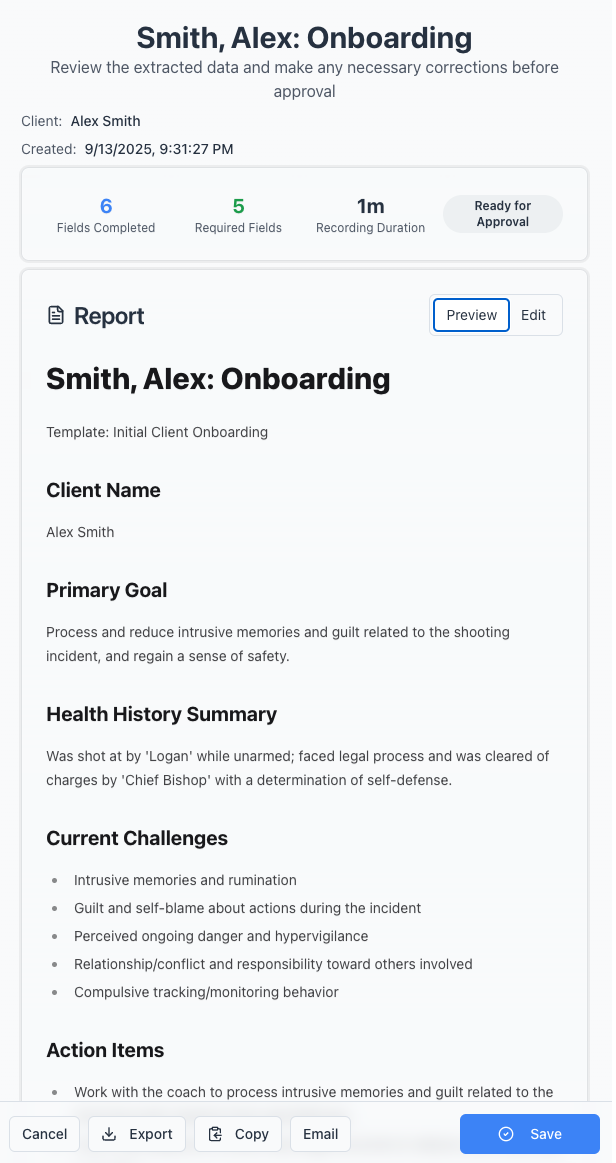Click the download icon on the Export button
Image resolution: width=616 pixels, height=1163 pixels.
click(110, 1134)
